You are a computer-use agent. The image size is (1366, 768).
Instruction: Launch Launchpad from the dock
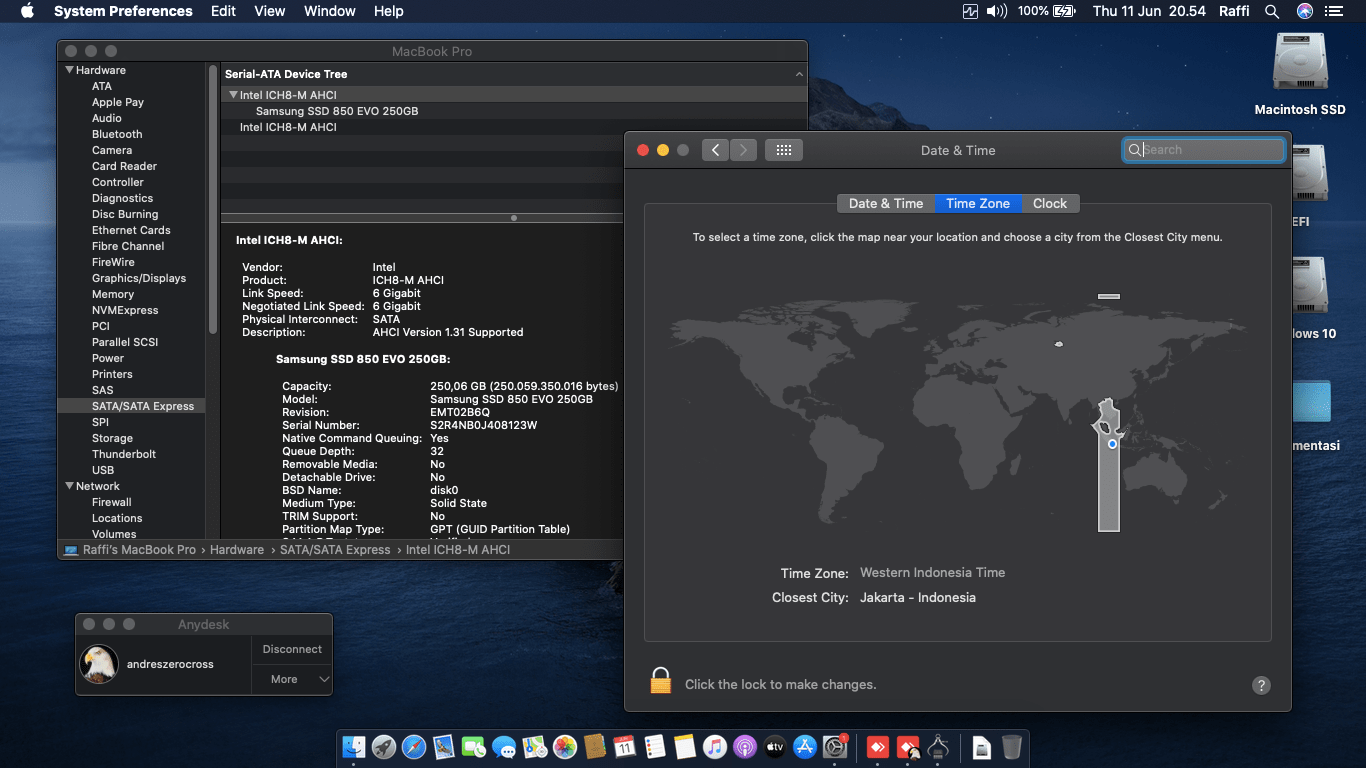click(383, 746)
